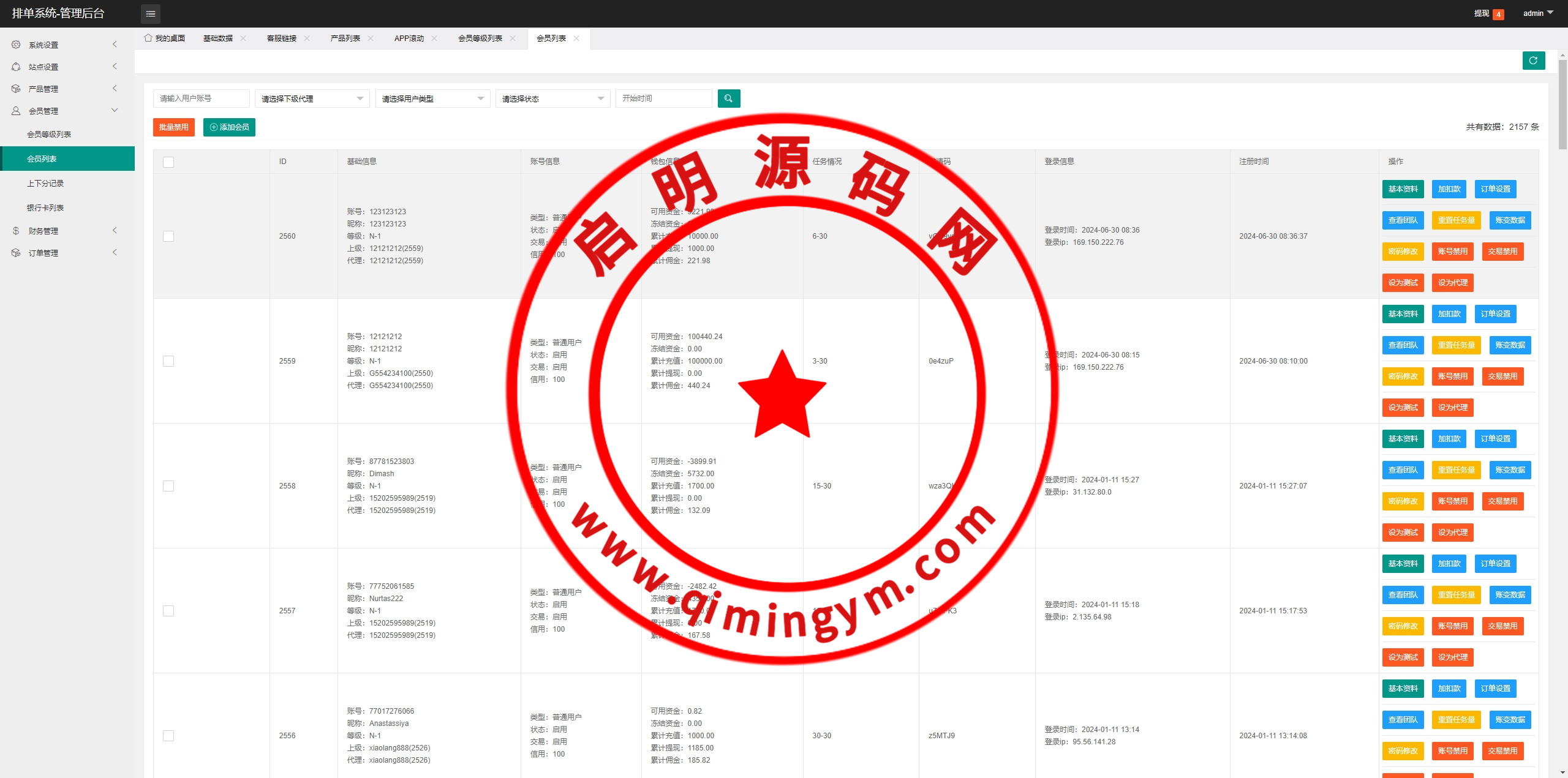Screen dimensions: 1568x778
Task: Close the 会员等级列表 tab with its X
Action: pyautogui.click(x=513, y=38)
